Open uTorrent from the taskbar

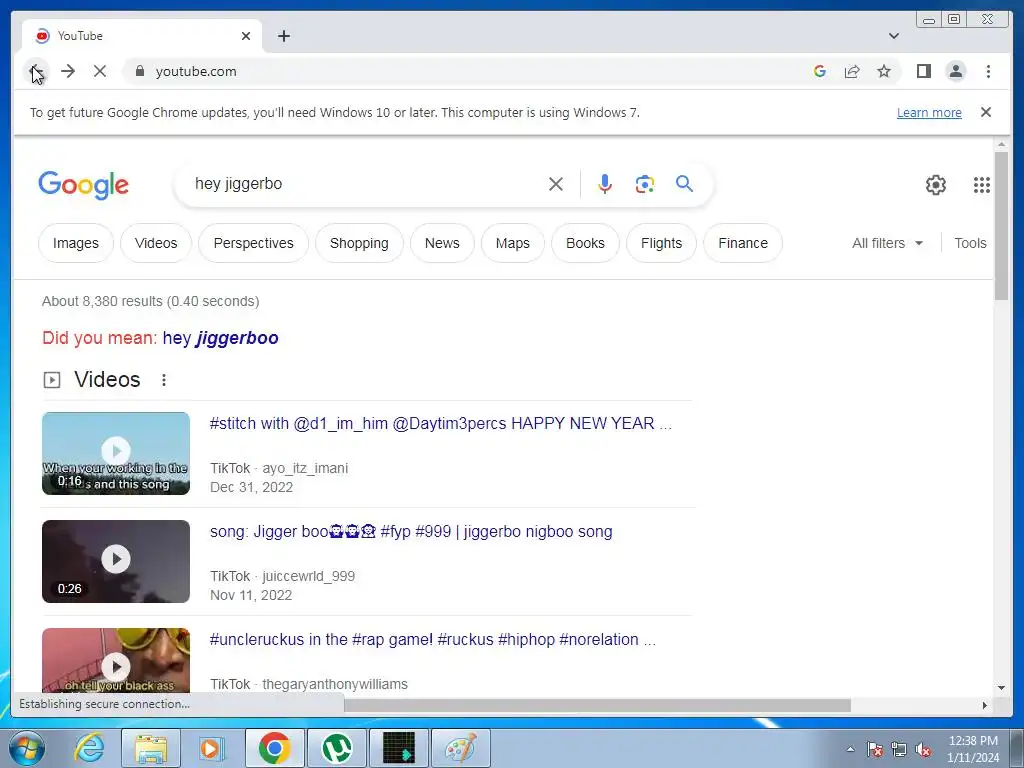click(337, 748)
